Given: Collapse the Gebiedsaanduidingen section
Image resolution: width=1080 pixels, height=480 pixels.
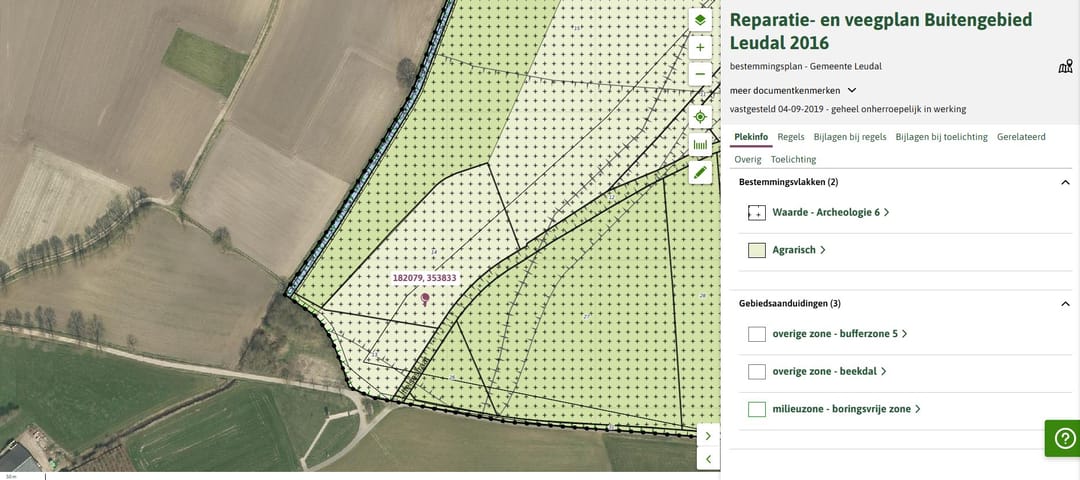Looking at the screenshot, I should (1065, 304).
